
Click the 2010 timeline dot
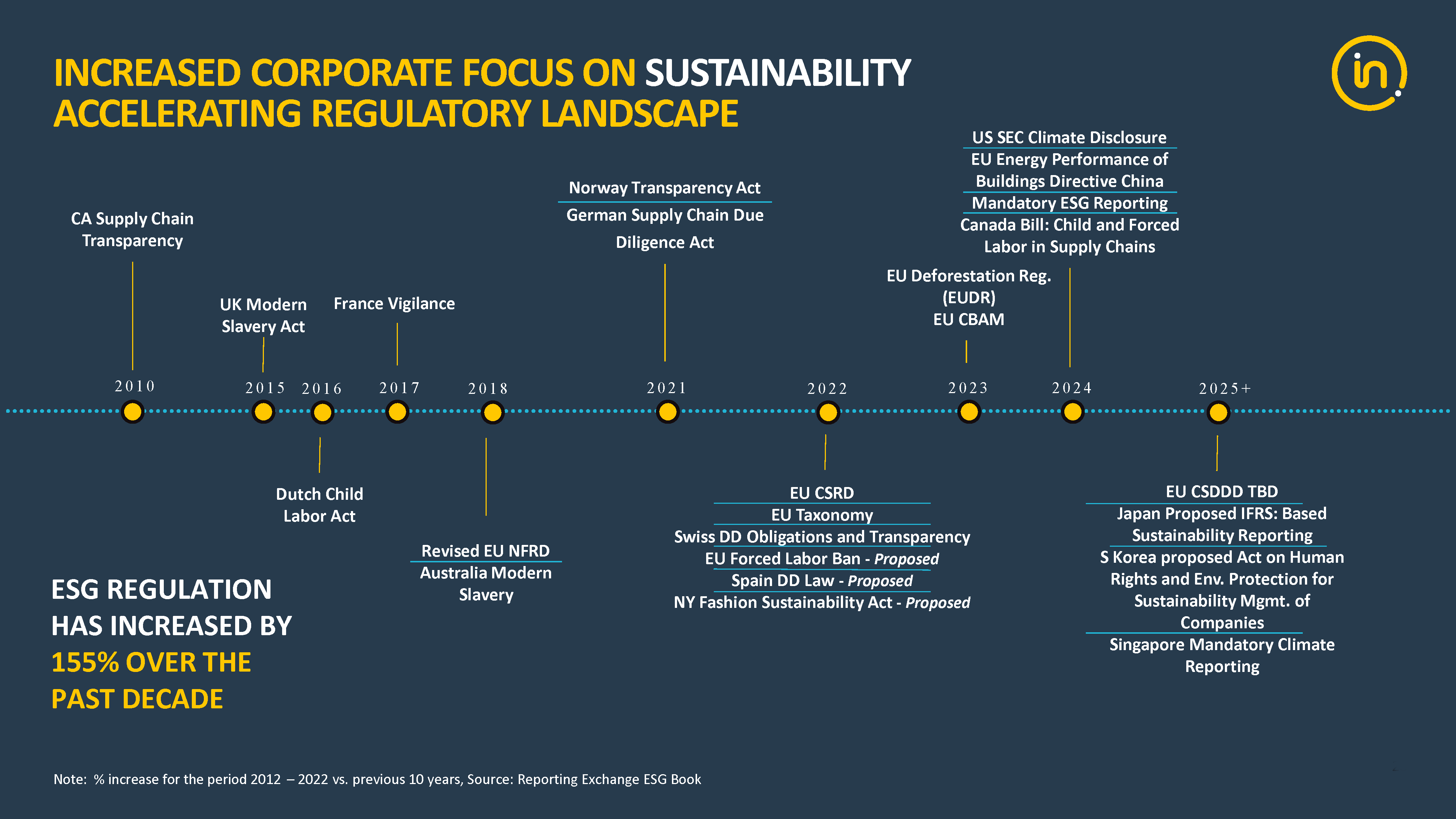[x=133, y=411]
